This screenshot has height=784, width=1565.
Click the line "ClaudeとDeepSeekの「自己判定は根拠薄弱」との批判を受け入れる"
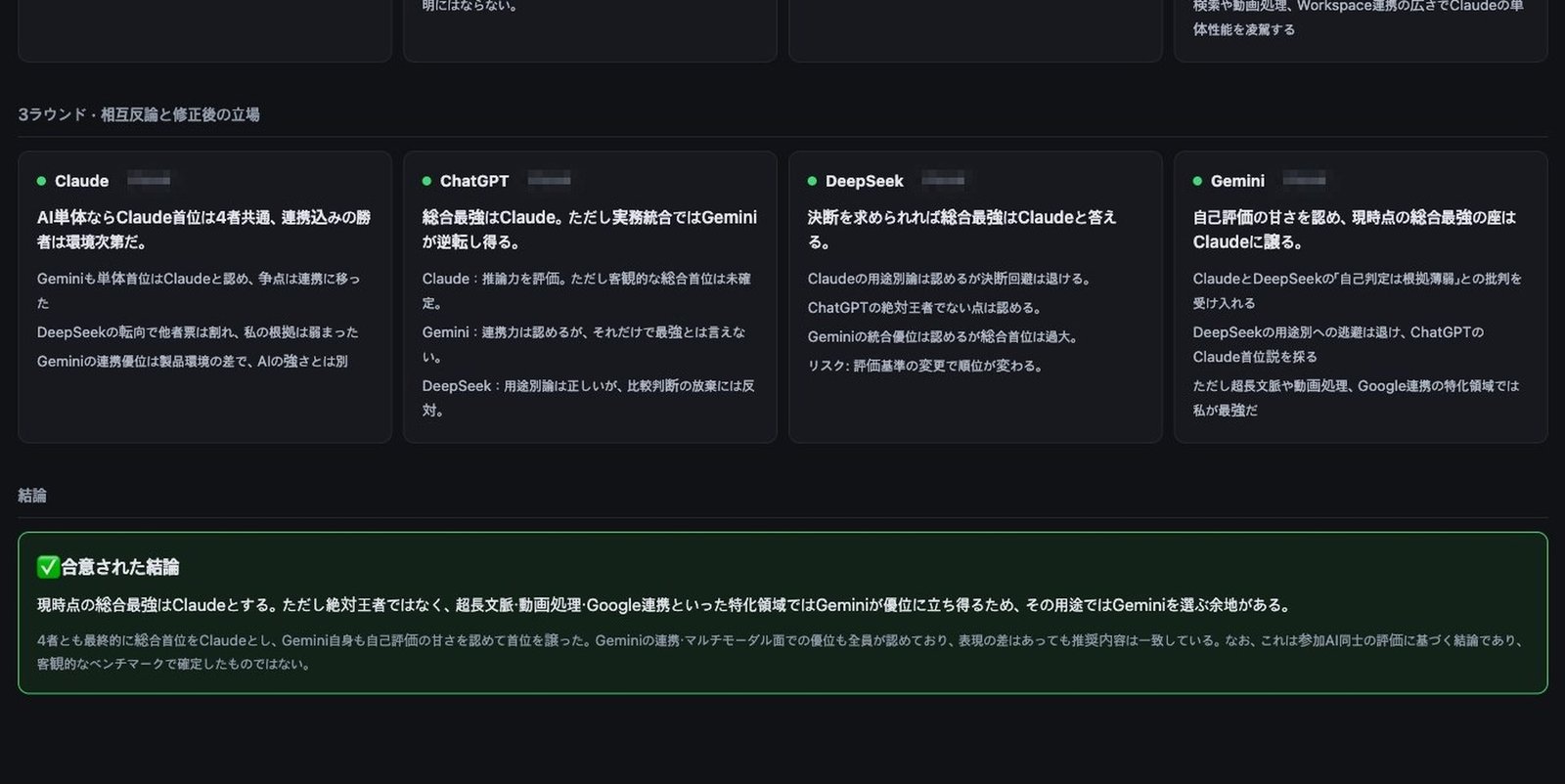click(1358, 290)
